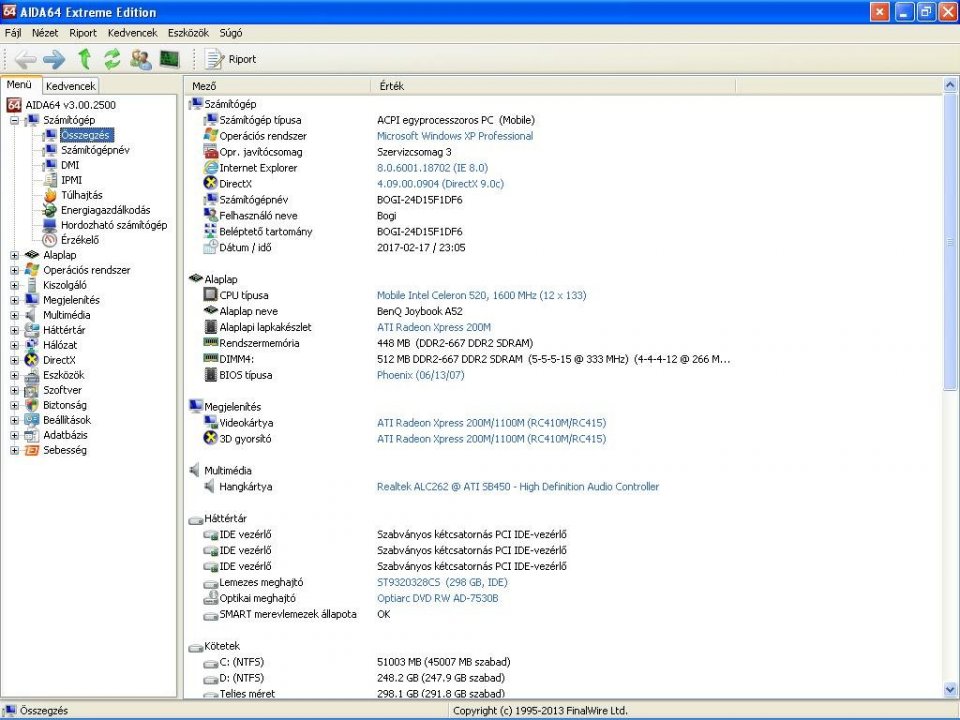Viewport: 960px width, 720px height.
Task: Open the Kedvencek menu in the menu bar
Action: point(132,33)
